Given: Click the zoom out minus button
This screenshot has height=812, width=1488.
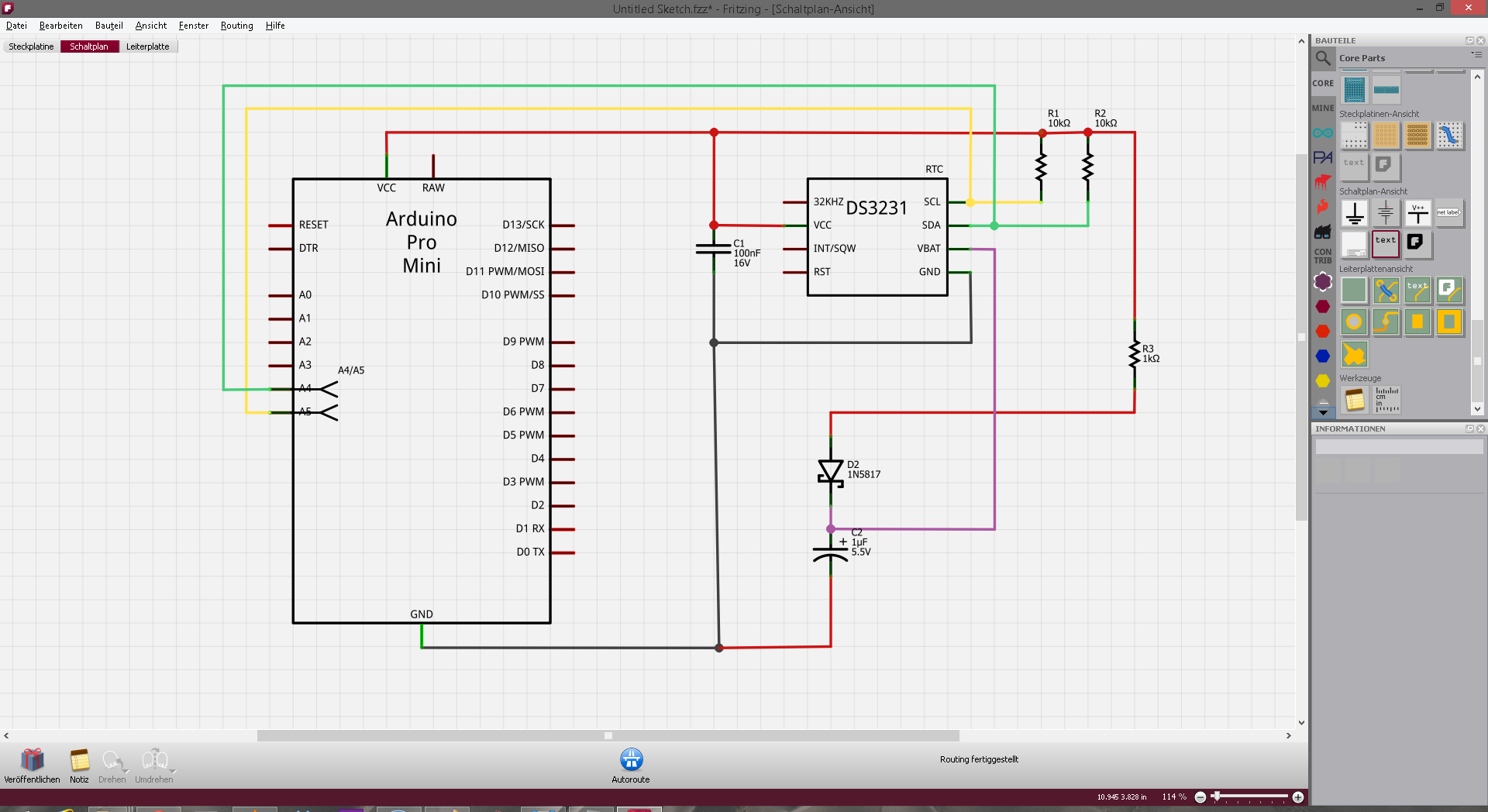Looking at the screenshot, I should point(1200,797).
